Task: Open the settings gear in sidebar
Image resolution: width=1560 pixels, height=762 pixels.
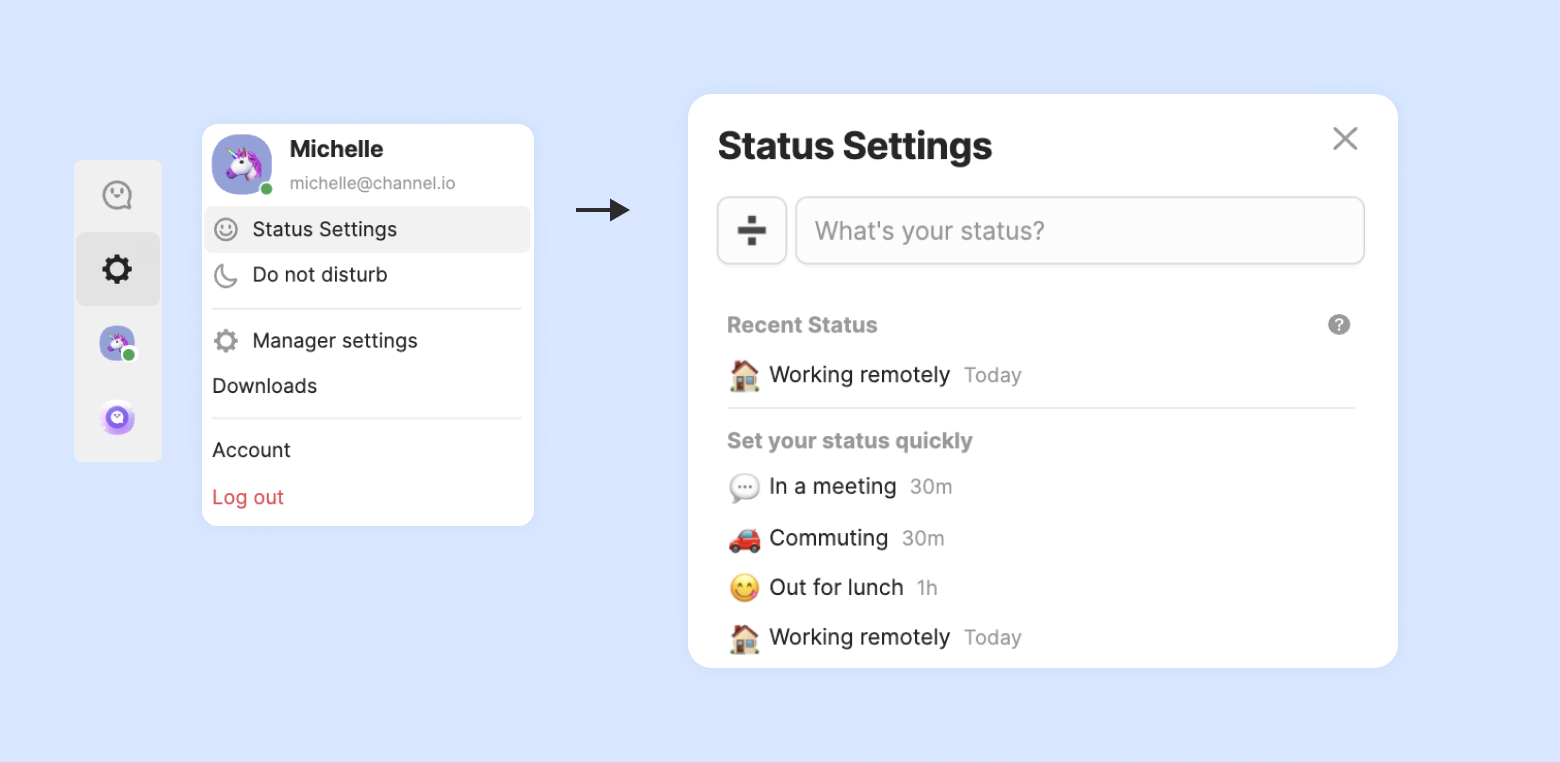Action: click(x=118, y=269)
